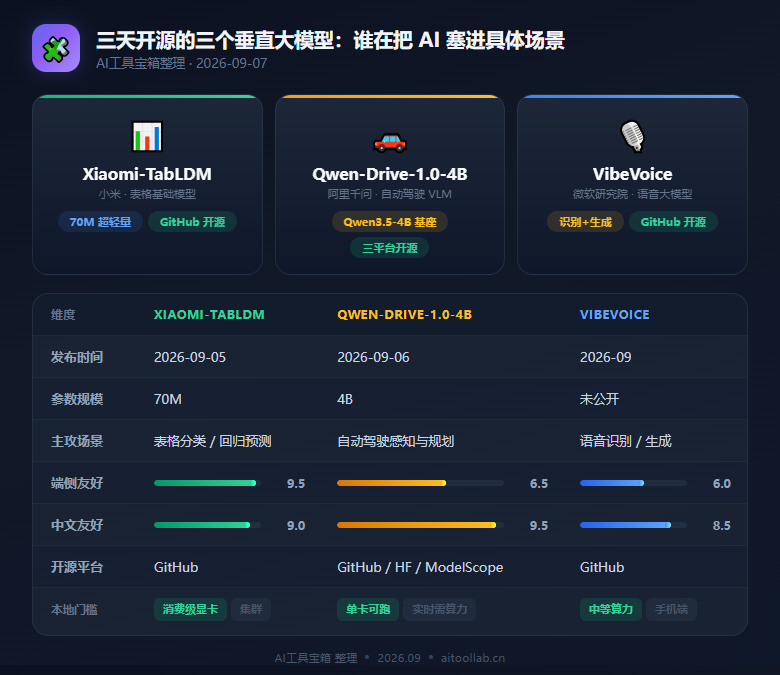This screenshot has width=780, height=675.
Task: Click 阿里千问 · 自动驾驶 VLM subtitle
Action: (390, 194)
